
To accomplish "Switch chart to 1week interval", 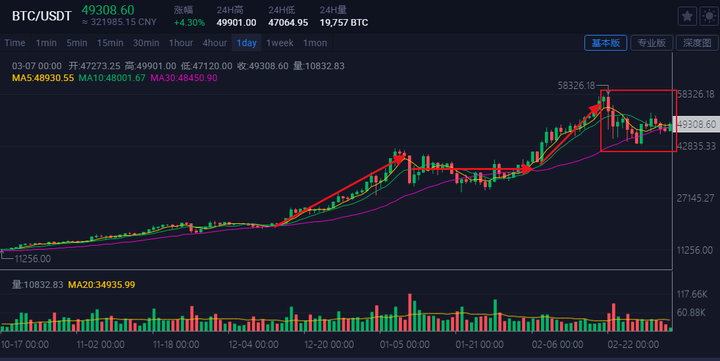I will [280, 43].
